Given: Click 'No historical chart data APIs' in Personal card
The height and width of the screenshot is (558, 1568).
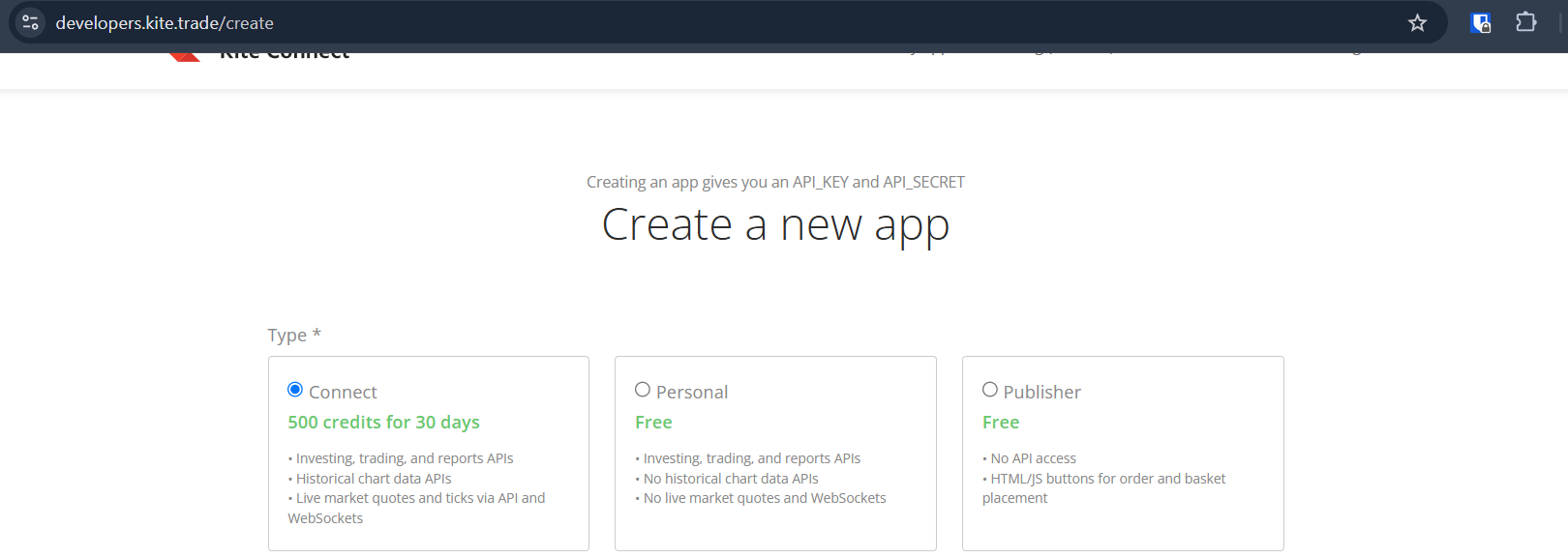Looking at the screenshot, I should click(731, 479).
